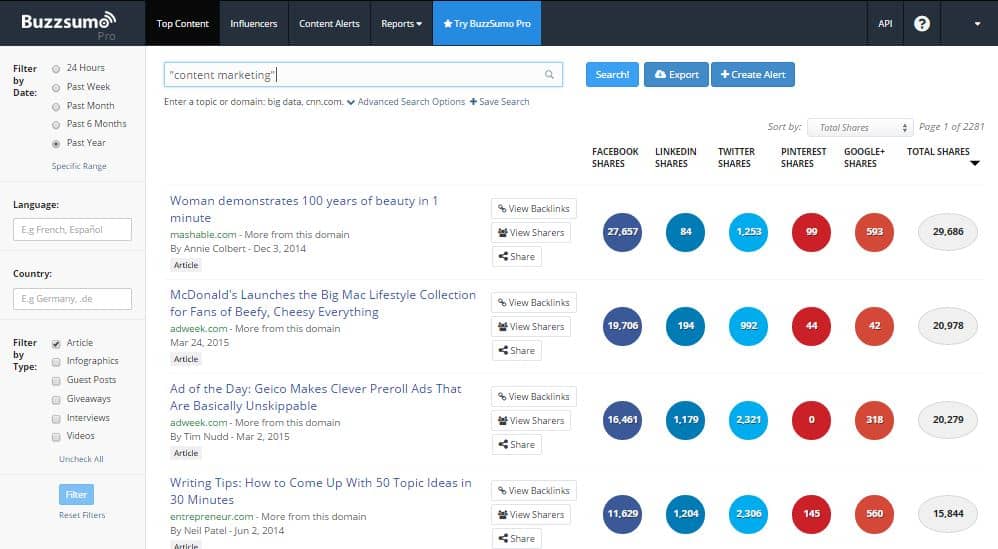Image resolution: width=998 pixels, height=549 pixels.
Task: Click Uncheck All link
Action: (x=81, y=459)
